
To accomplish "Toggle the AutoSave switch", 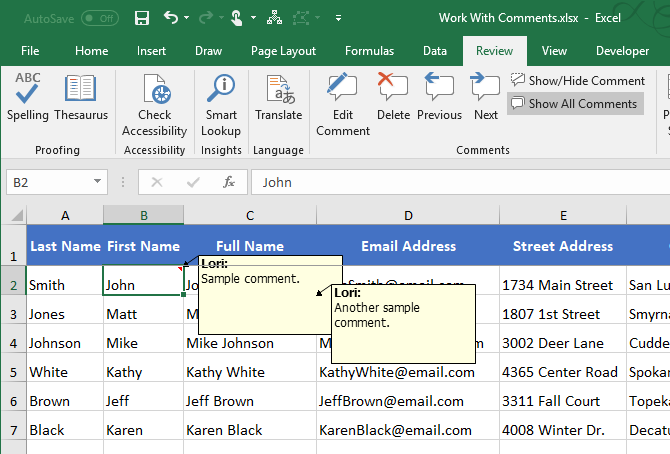I will [x=99, y=18].
